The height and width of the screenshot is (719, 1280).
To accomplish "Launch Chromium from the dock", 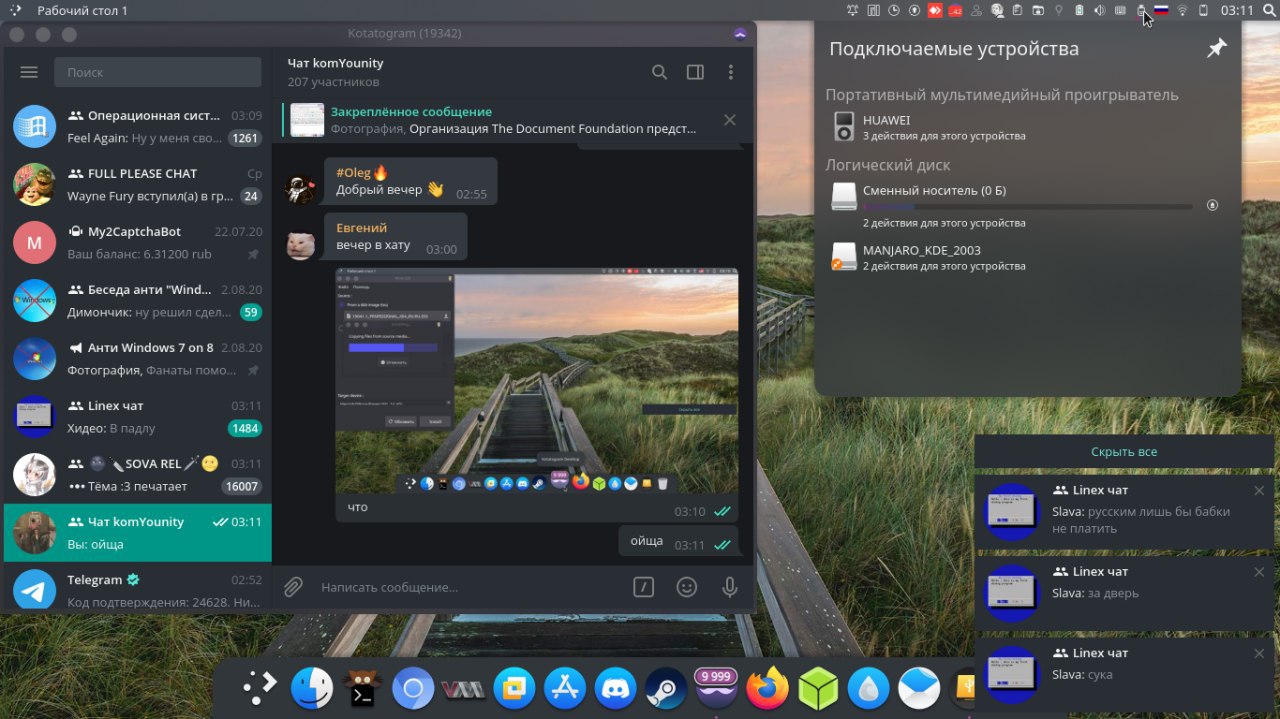I will 413,688.
